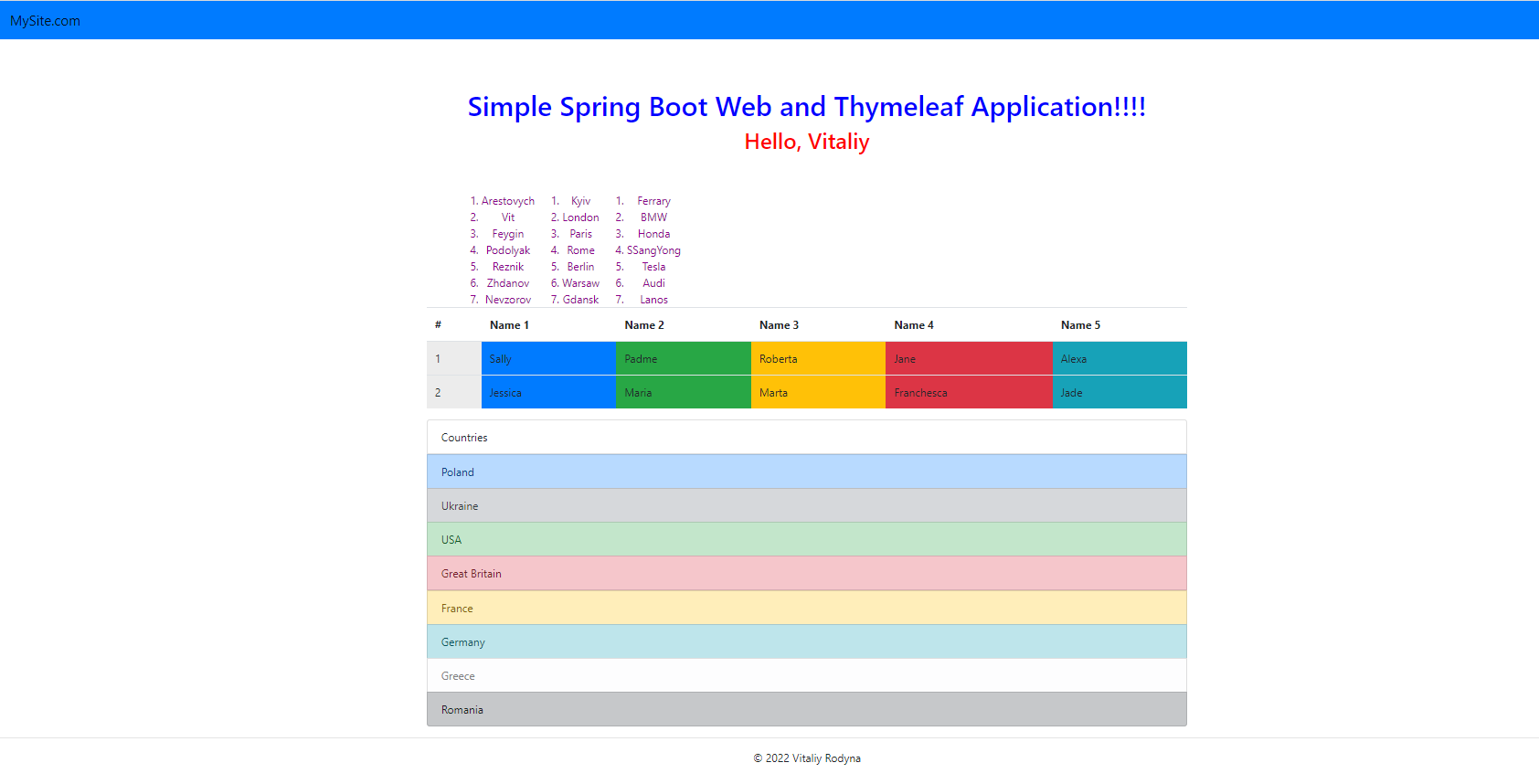The width and height of the screenshot is (1539, 784).
Task: Select car brand Audi
Action: click(x=653, y=283)
